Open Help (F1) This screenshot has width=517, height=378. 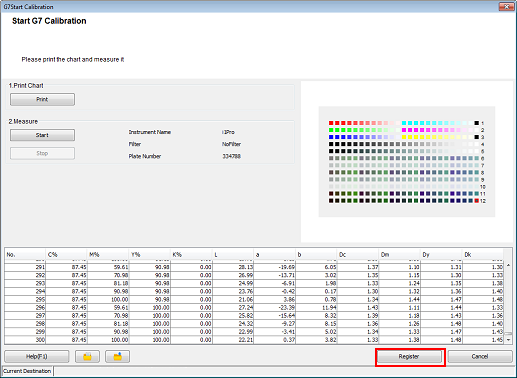[37, 356]
